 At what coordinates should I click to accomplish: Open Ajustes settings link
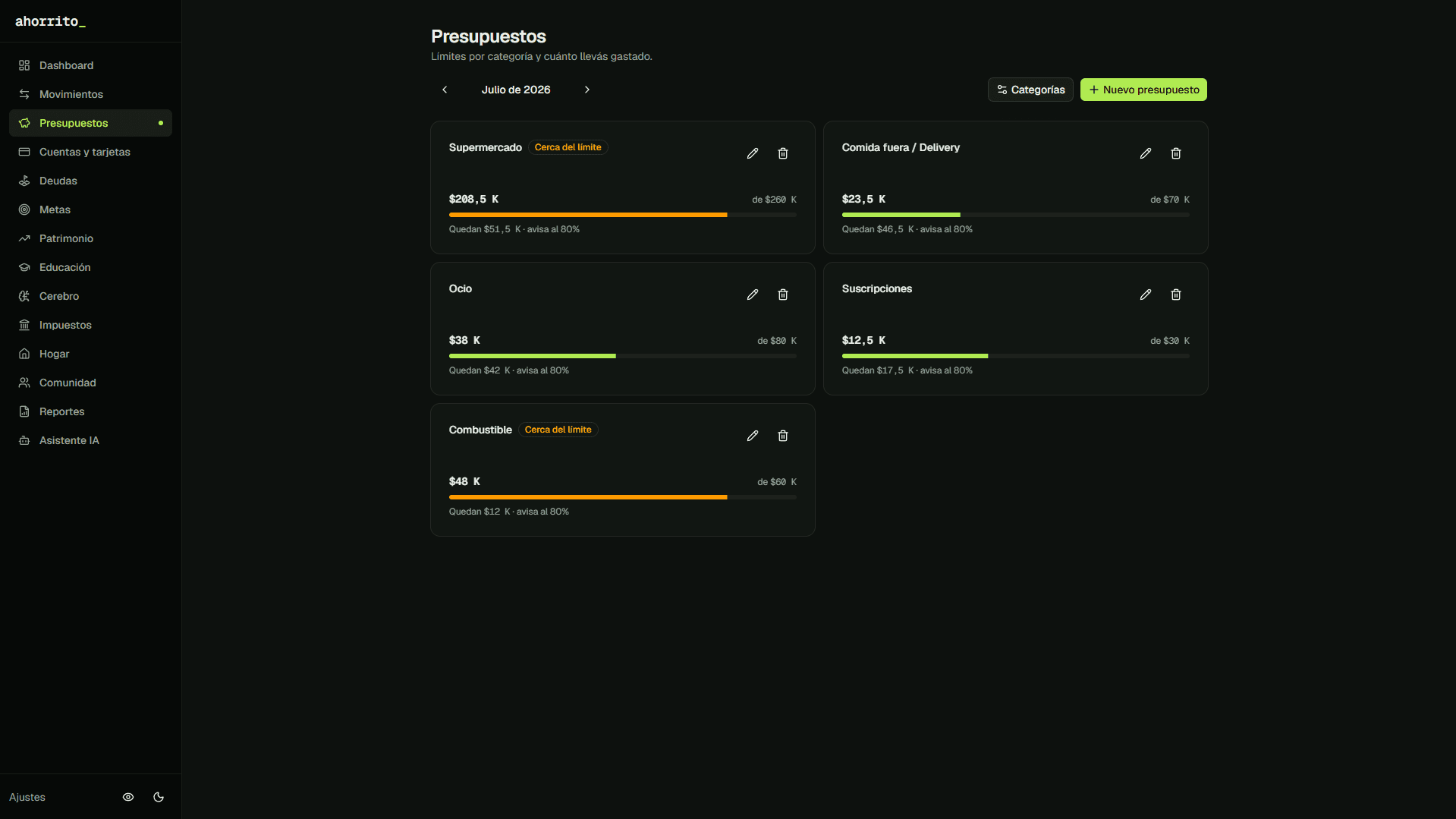pos(27,797)
